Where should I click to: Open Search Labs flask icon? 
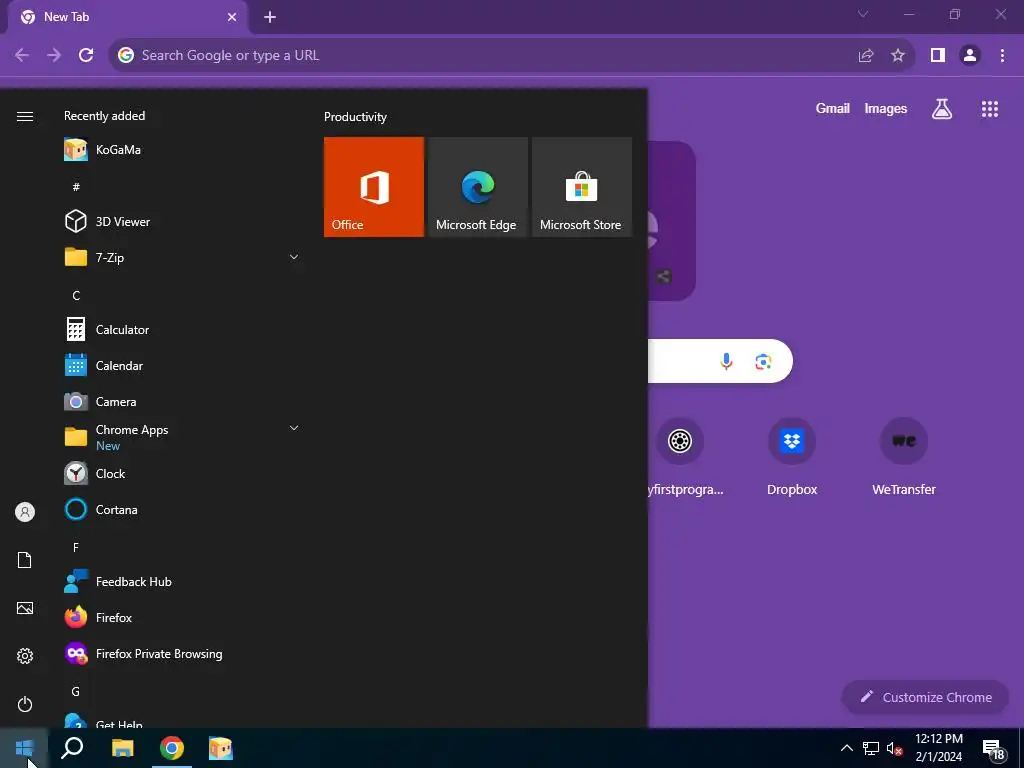click(x=942, y=108)
